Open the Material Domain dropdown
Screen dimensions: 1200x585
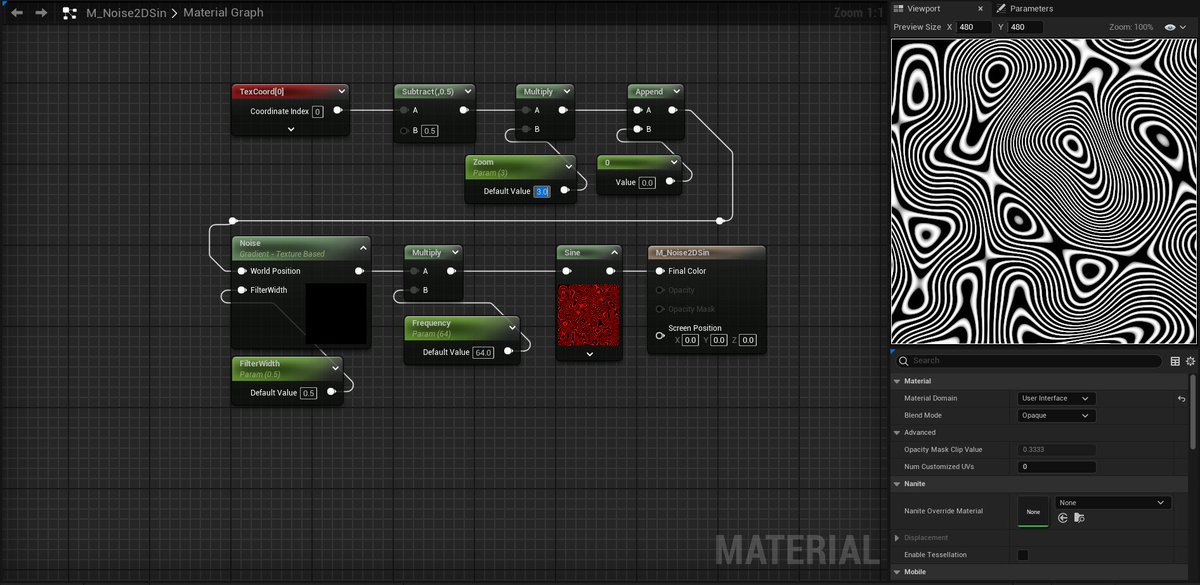(1057, 398)
